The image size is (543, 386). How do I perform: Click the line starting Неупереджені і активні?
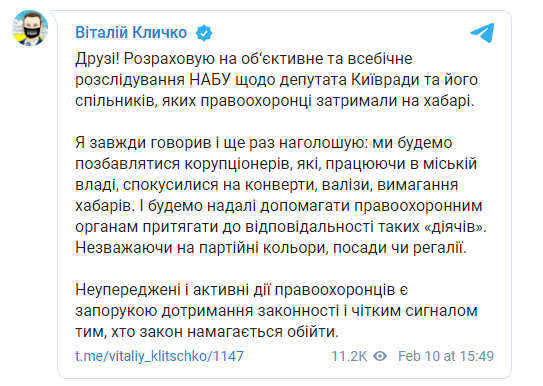click(x=241, y=290)
